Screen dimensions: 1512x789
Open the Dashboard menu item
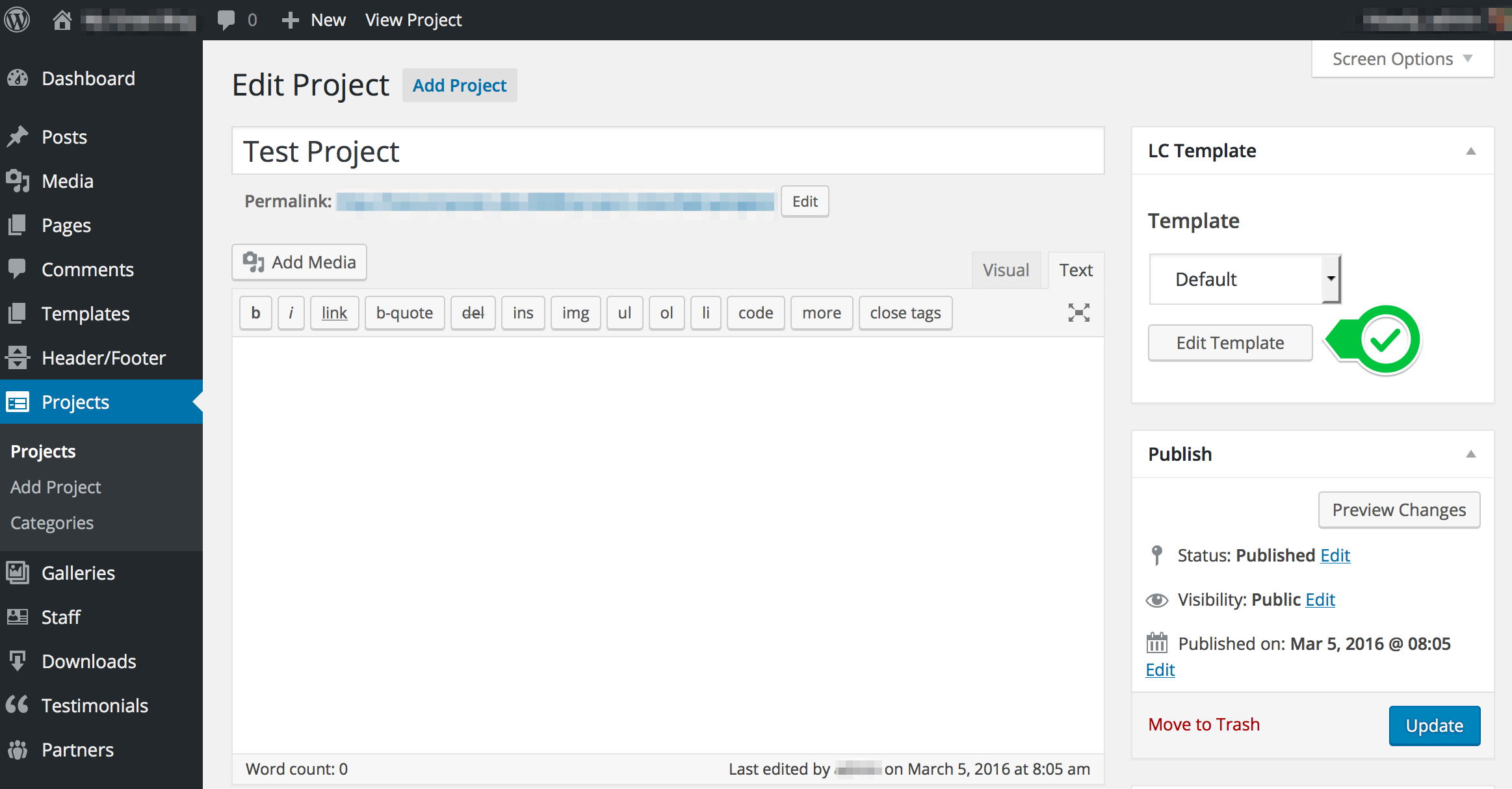click(101, 78)
